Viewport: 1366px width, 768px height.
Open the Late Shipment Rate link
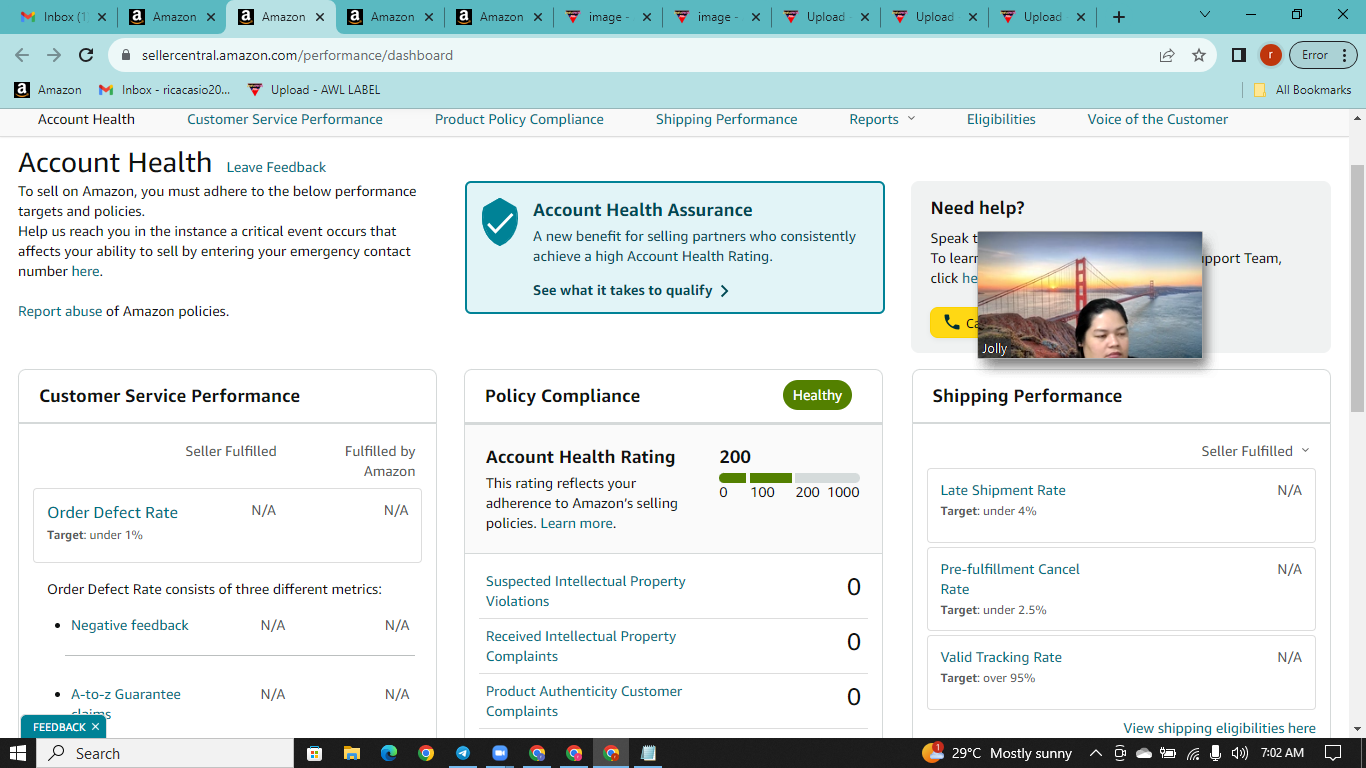[x=1003, y=490]
